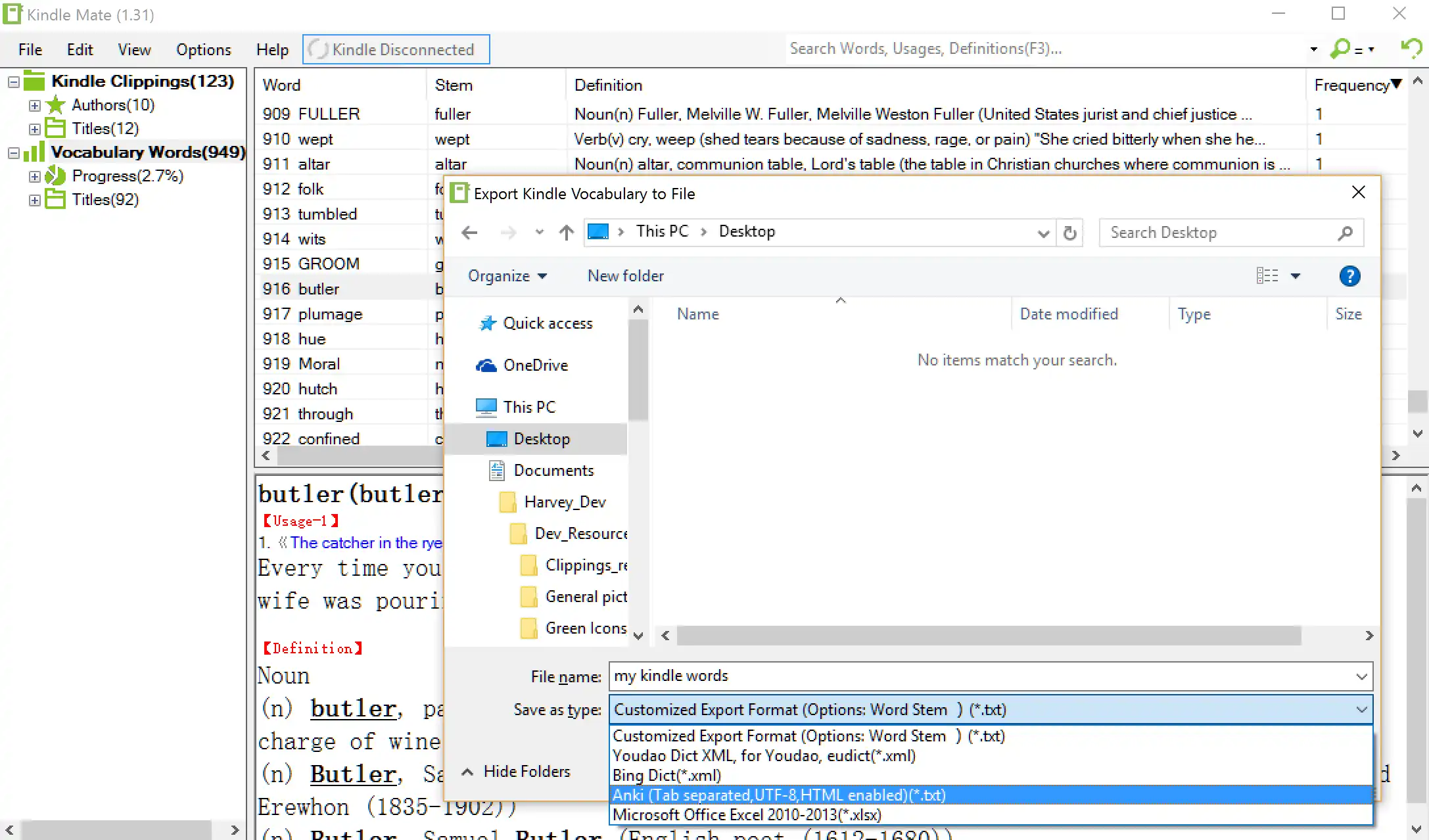Expand the Authors(10) node
Screen dimensions: 1429x840
coord(34,105)
